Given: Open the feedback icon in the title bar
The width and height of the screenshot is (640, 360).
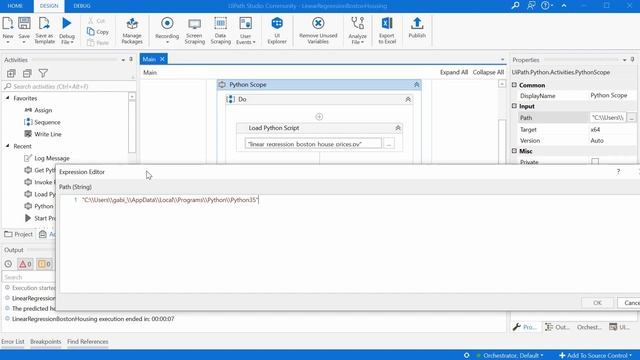Looking at the screenshot, I should tap(531, 6).
